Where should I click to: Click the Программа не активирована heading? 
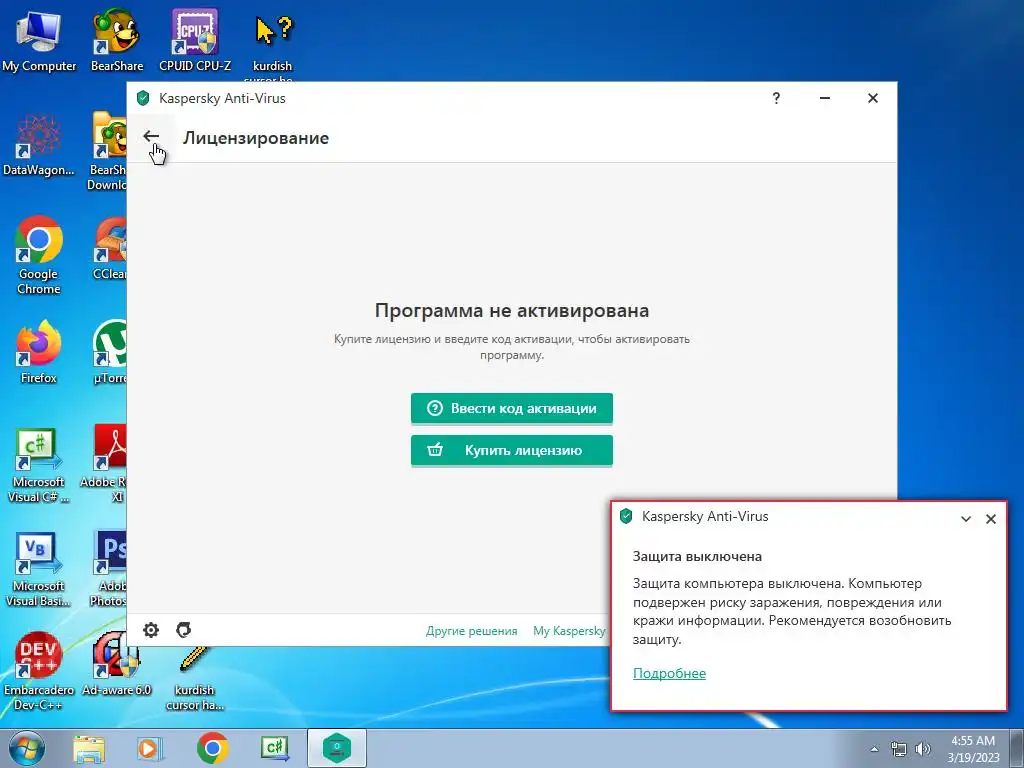(511, 310)
